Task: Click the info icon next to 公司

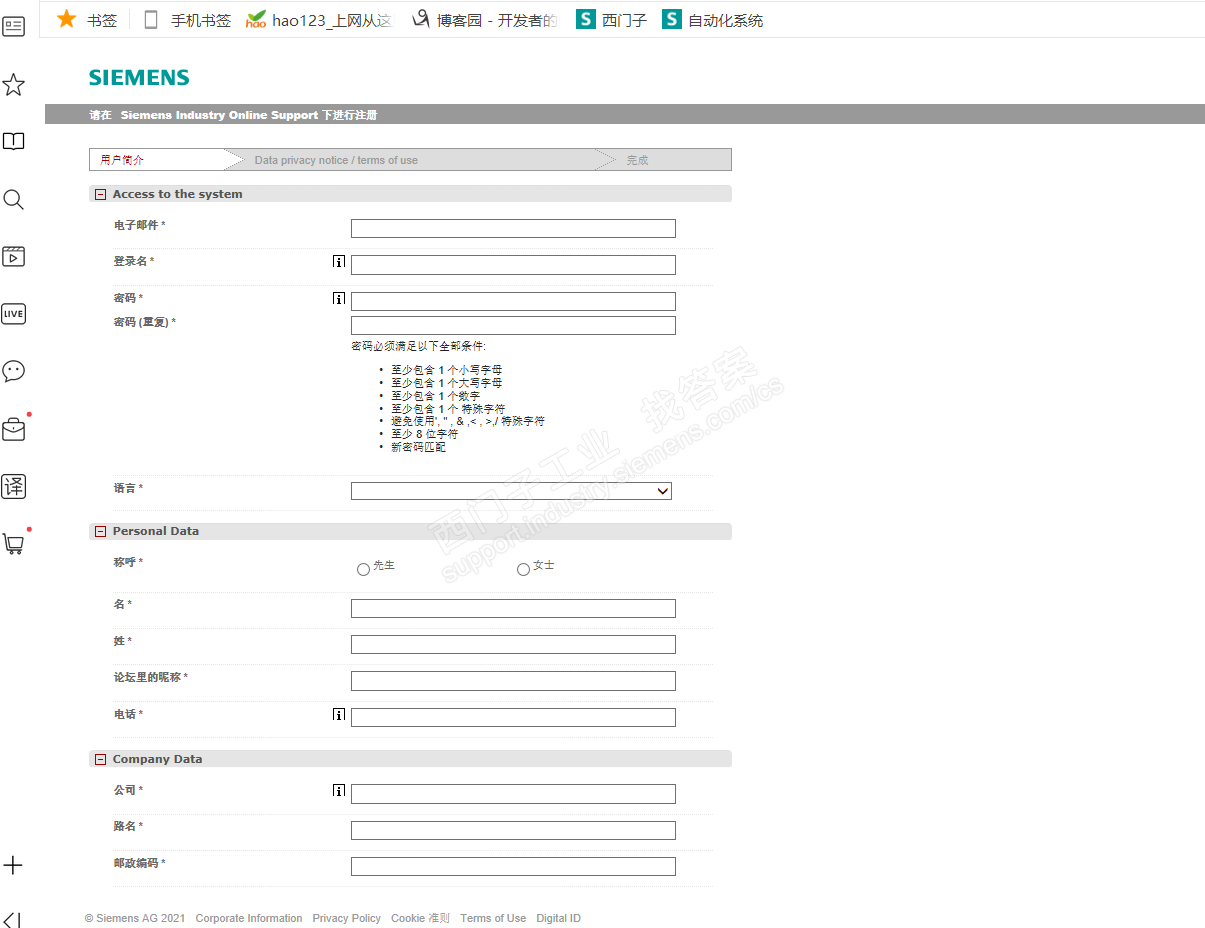Action: (339, 791)
